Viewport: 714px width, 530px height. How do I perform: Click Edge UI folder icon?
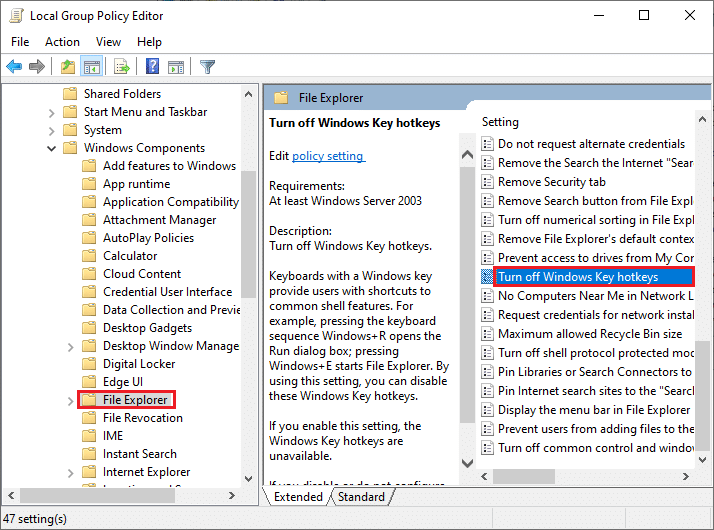(89, 382)
